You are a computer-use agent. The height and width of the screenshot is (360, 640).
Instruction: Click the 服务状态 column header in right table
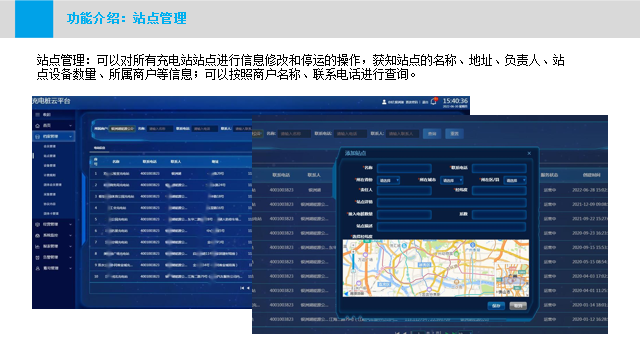pyautogui.click(x=549, y=175)
